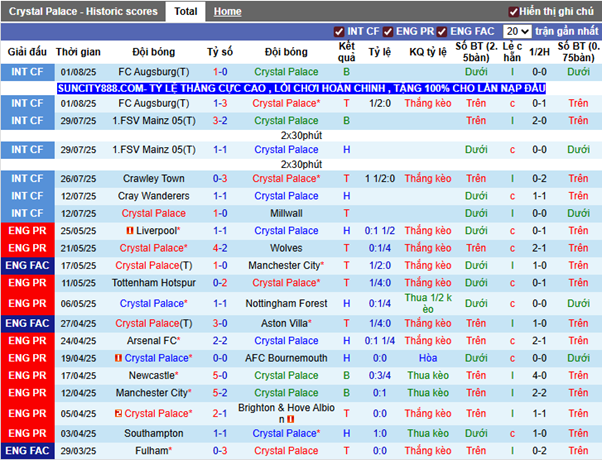Click the ENG PR label for 25/05/25
Screen dimensions: 602x460
tap(27, 231)
